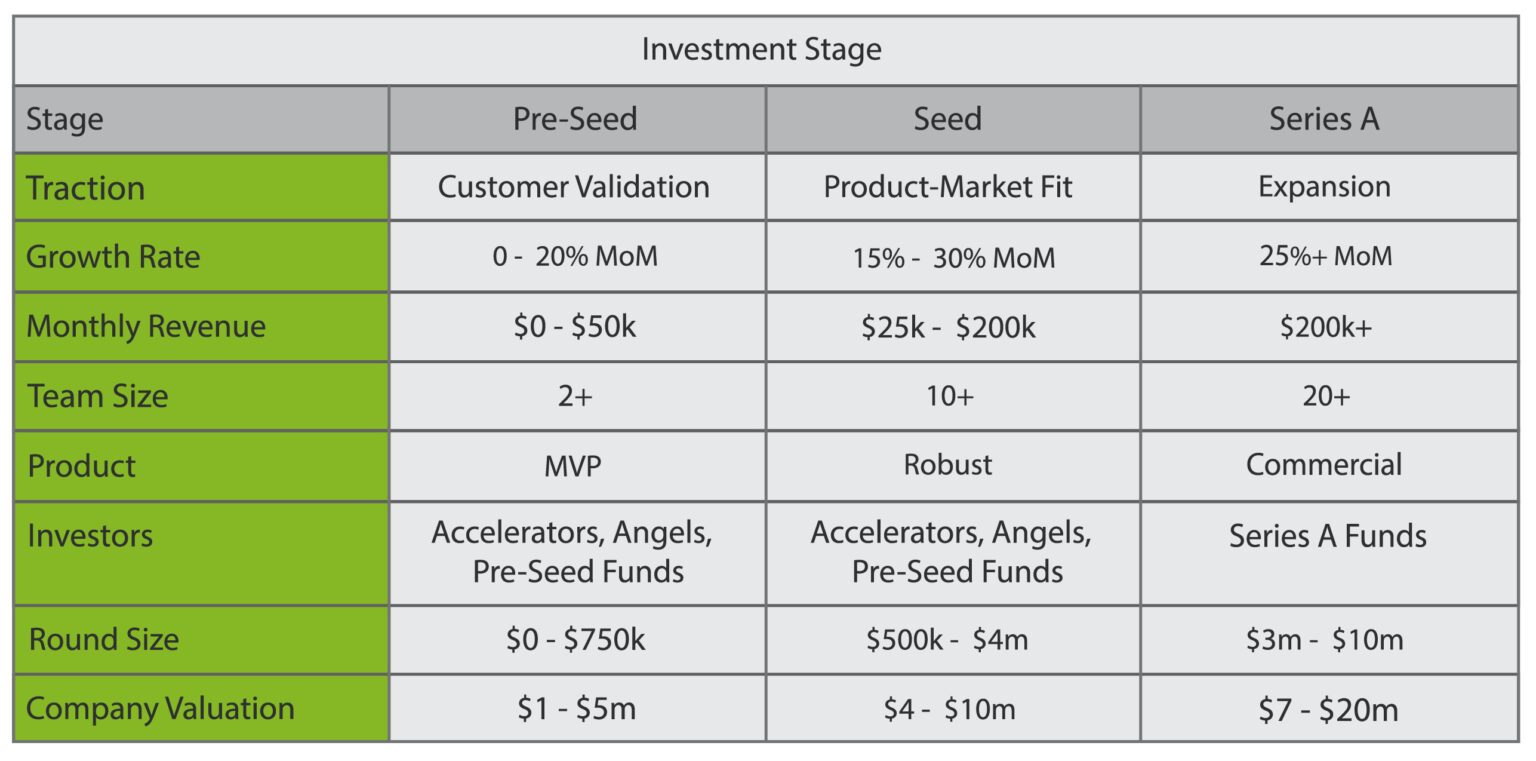The height and width of the screenshot is (761, 1536).
Task: Click the Commercial product cell
Action: tap(1324, 465)
